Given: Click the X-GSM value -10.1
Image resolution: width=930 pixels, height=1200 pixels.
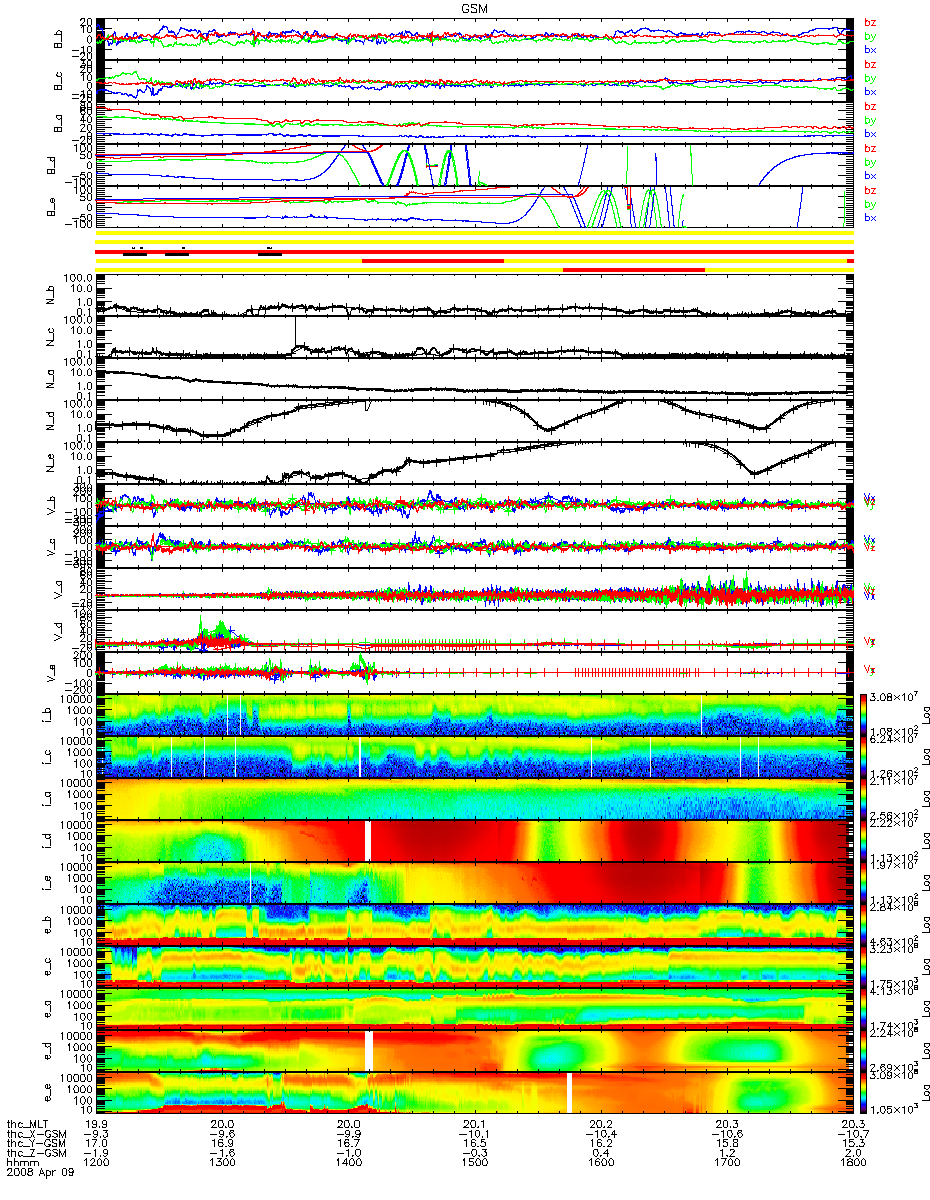Looking at the screenshot, I should click(473, 1134).
